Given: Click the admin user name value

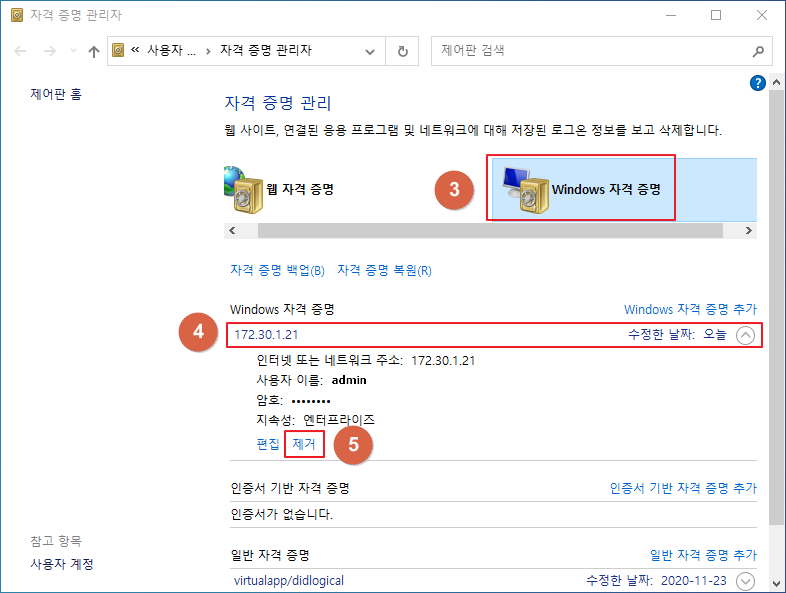Looking at the screenshot, I should coord(349,380).
